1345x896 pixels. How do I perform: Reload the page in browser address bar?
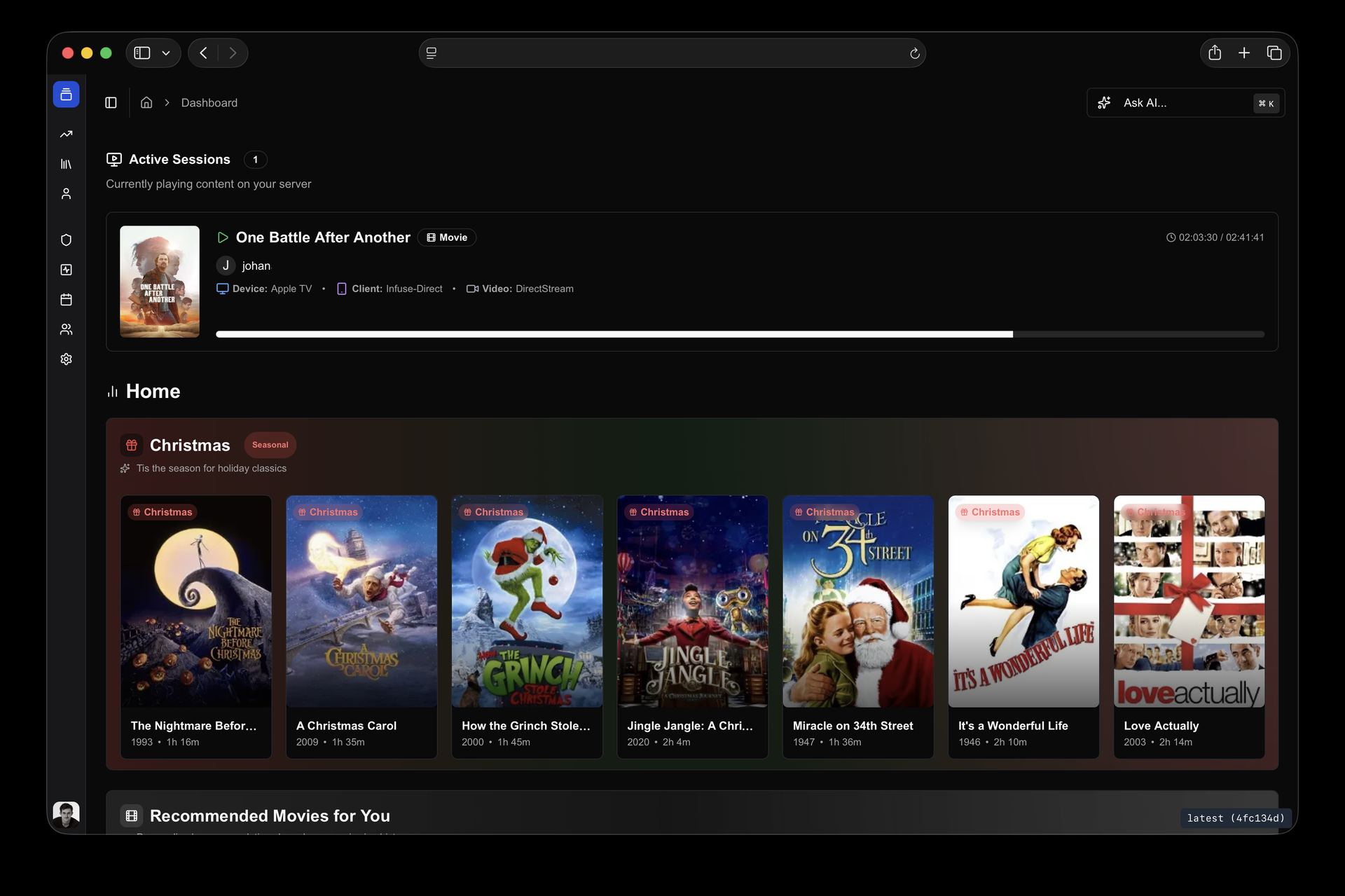pyautogui.click(x=914, y=53)
